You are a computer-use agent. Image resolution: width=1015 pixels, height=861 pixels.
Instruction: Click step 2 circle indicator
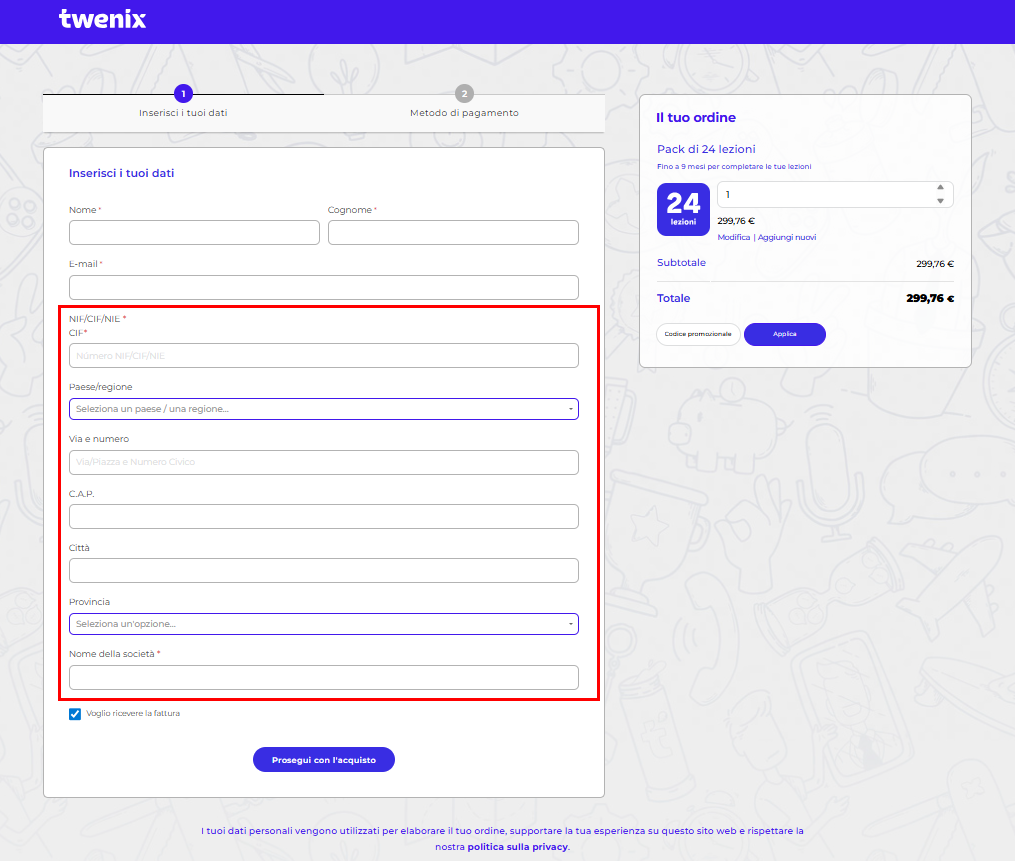click(464, 94)
